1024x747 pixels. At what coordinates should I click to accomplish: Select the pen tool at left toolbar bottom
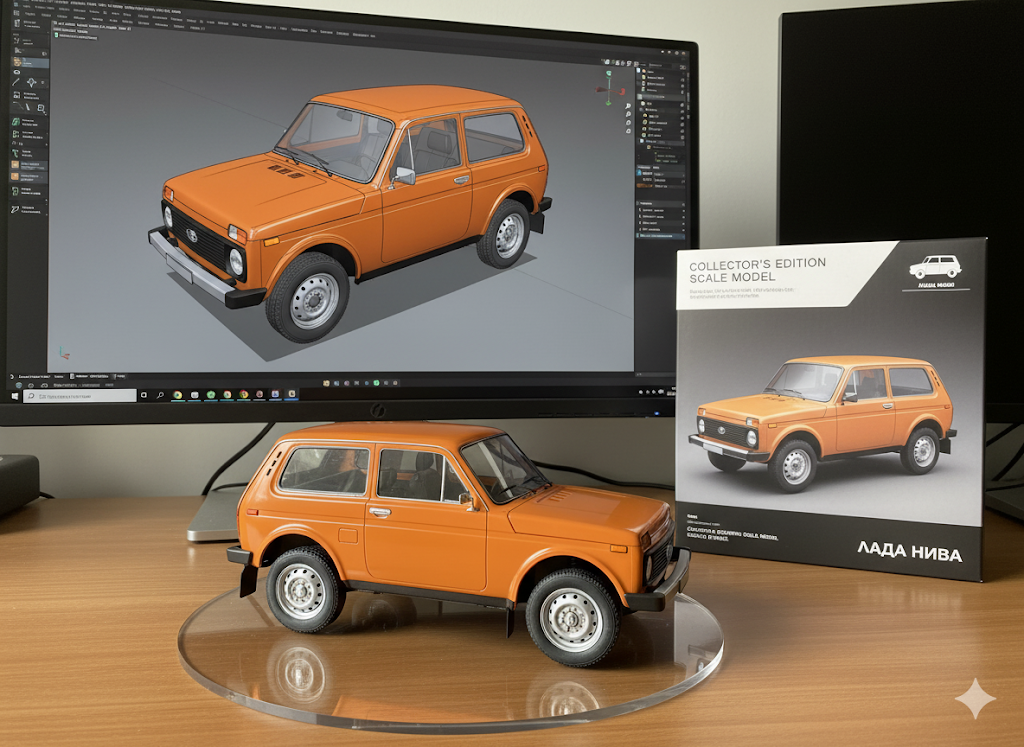15,209
